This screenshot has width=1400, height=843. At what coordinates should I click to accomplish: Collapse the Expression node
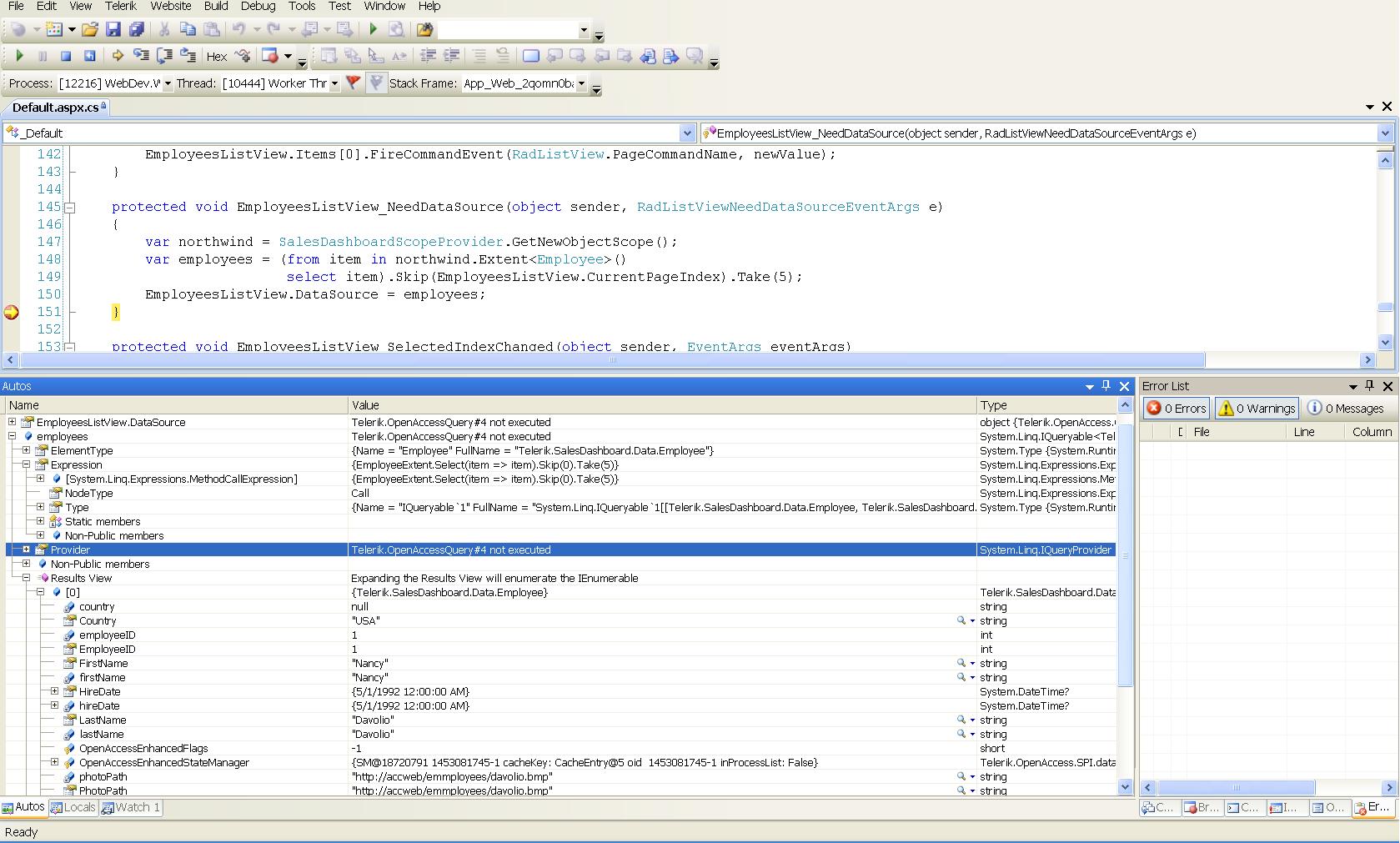click(27, 464)
